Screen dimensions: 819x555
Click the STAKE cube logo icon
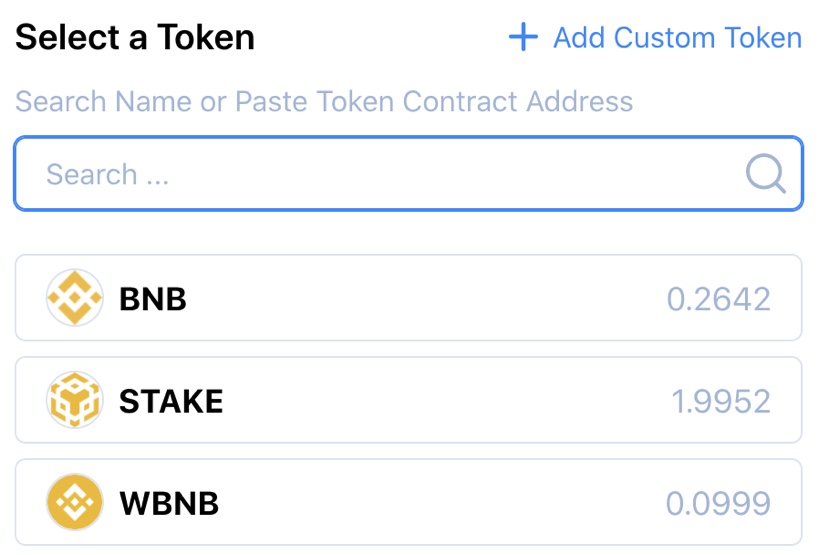point(75,400)
